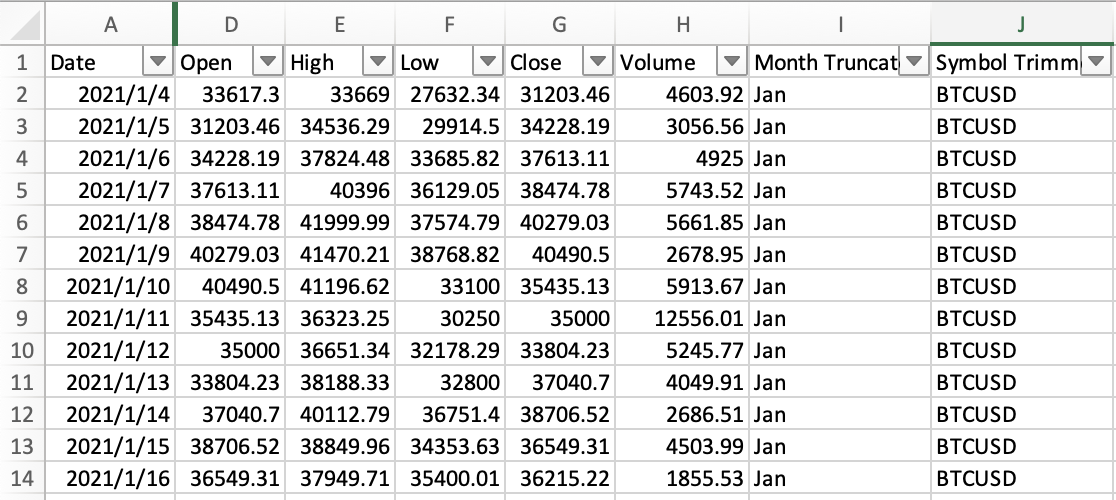Expand the High column filter arrow
Image resolution: width=1116 pixels, height=500 pixels.
[x=377, y=62]
